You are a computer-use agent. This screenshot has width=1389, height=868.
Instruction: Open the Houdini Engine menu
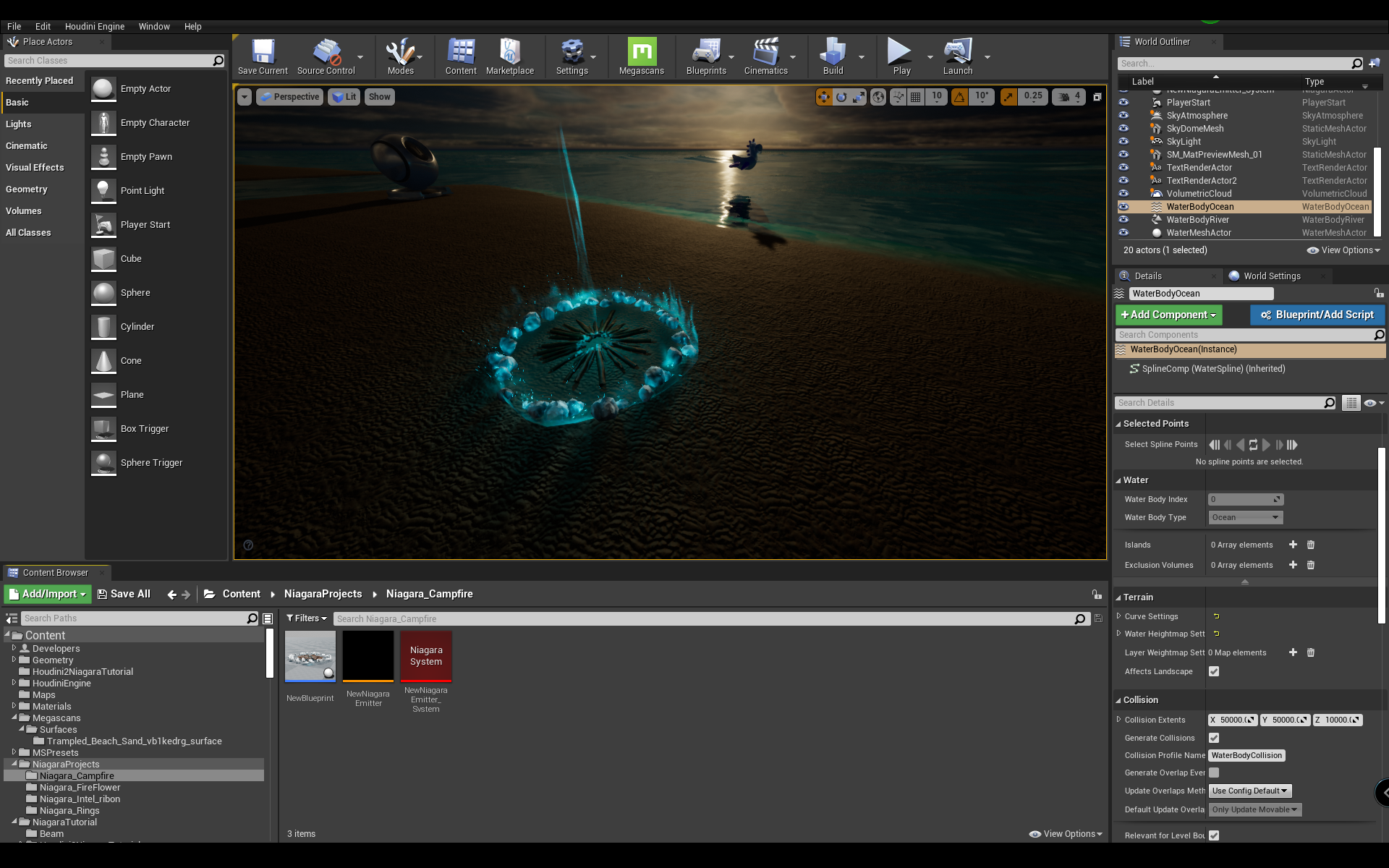coord(94,26)
